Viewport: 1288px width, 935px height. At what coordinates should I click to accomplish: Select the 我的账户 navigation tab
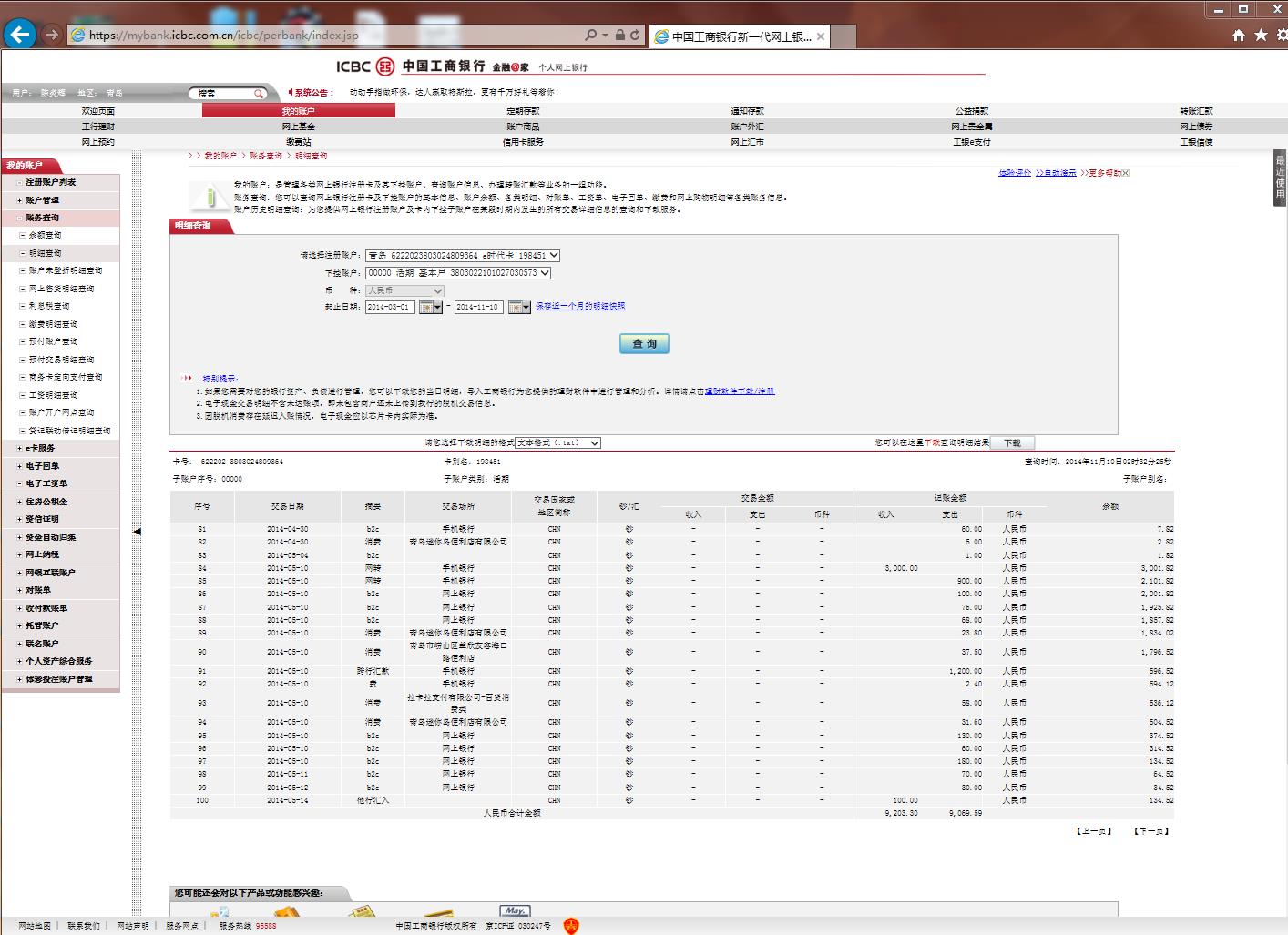[x=298, y=111]
